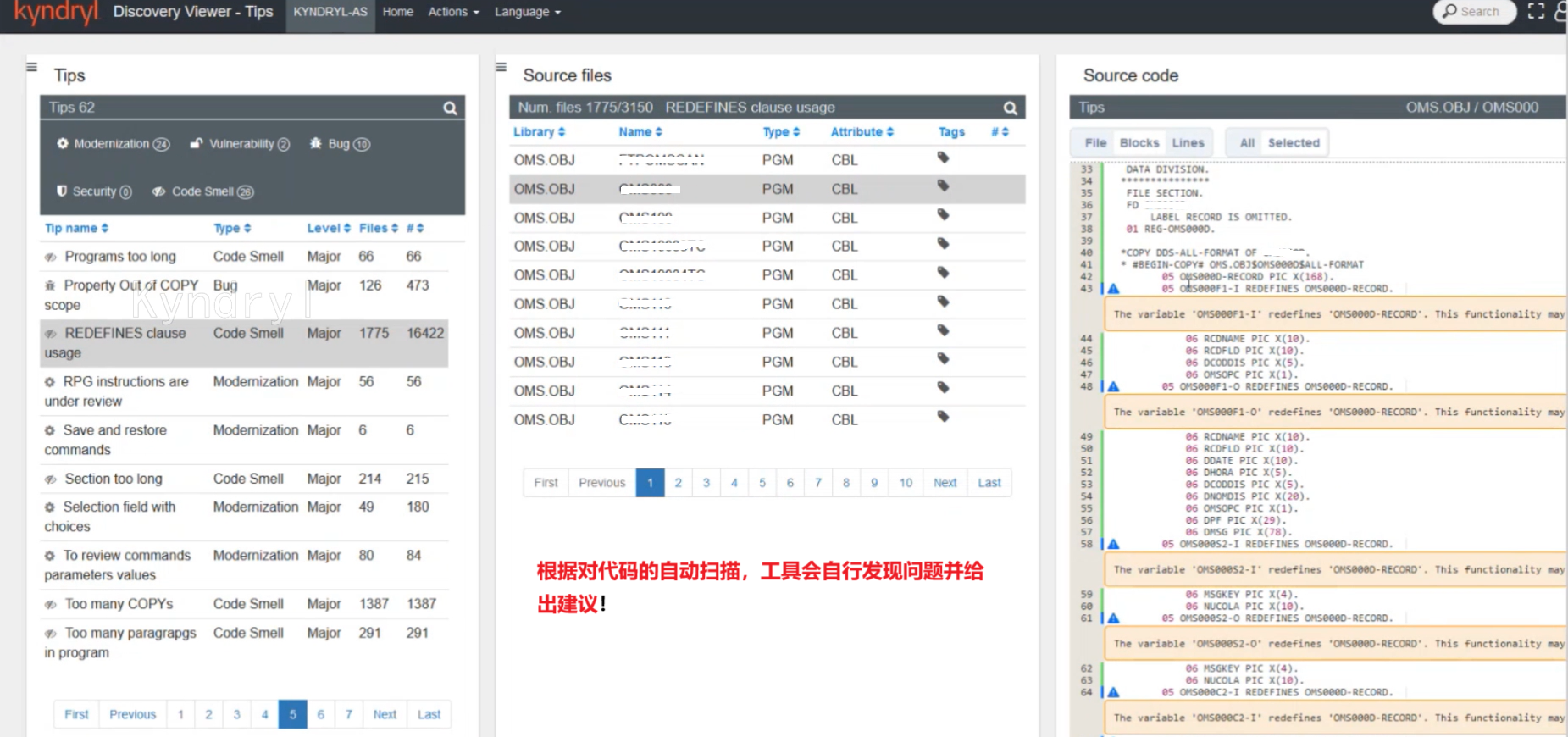
Task: Sort source files by Name column
Action: pyautogui.click(x=640, y=132)
